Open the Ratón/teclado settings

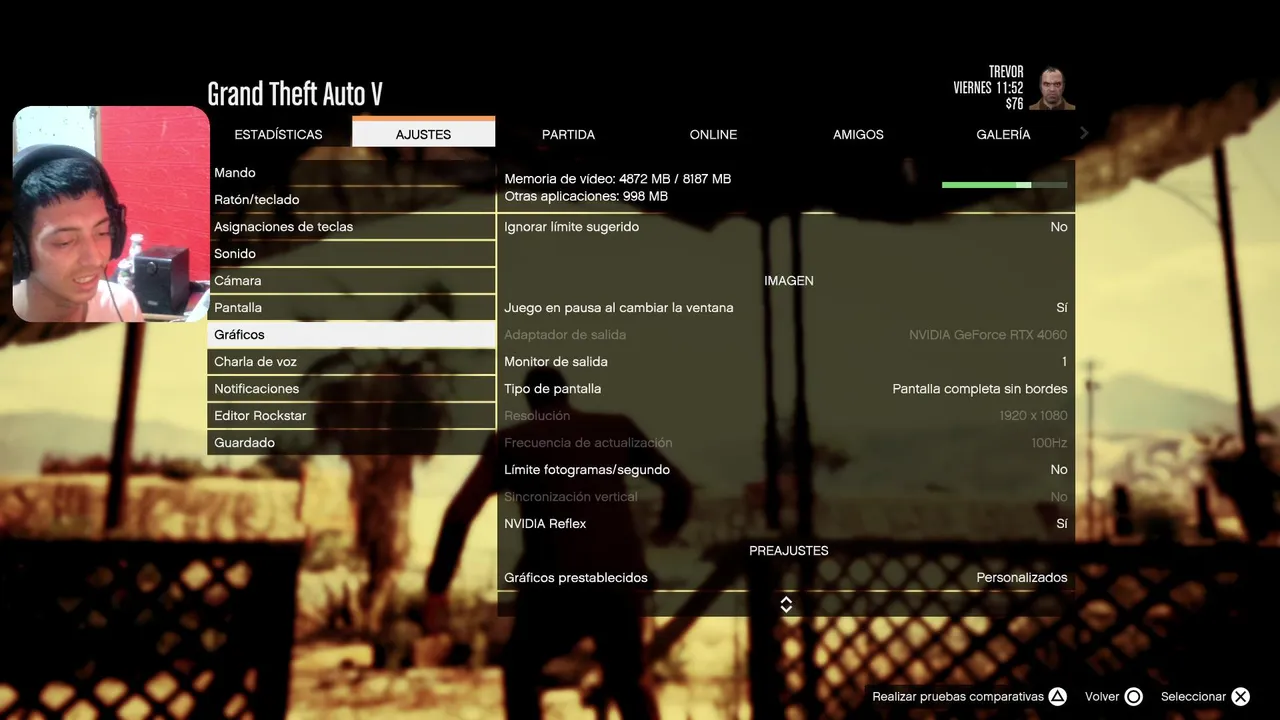click(x=351, y=200)
